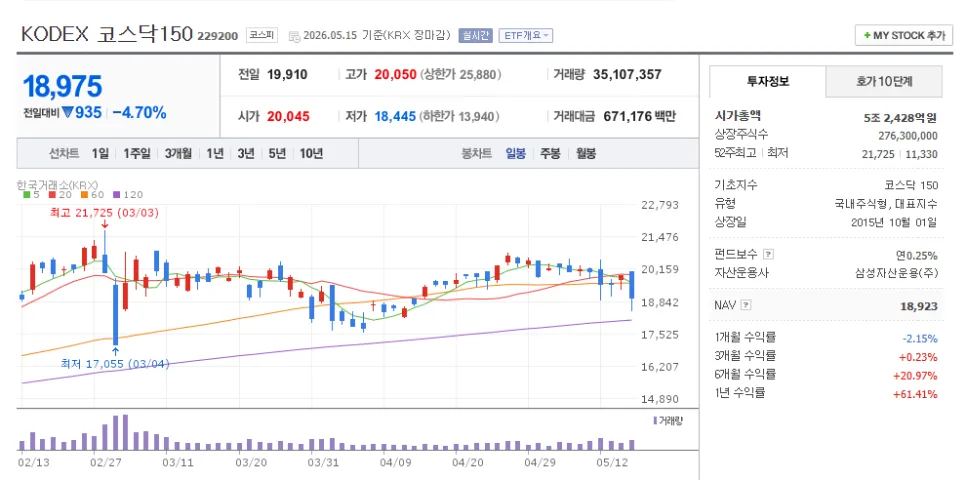This screenshot has height=480, width=966.
Task: Click the 상장주식수 value 276,300,000
Action: pos(907,136)
